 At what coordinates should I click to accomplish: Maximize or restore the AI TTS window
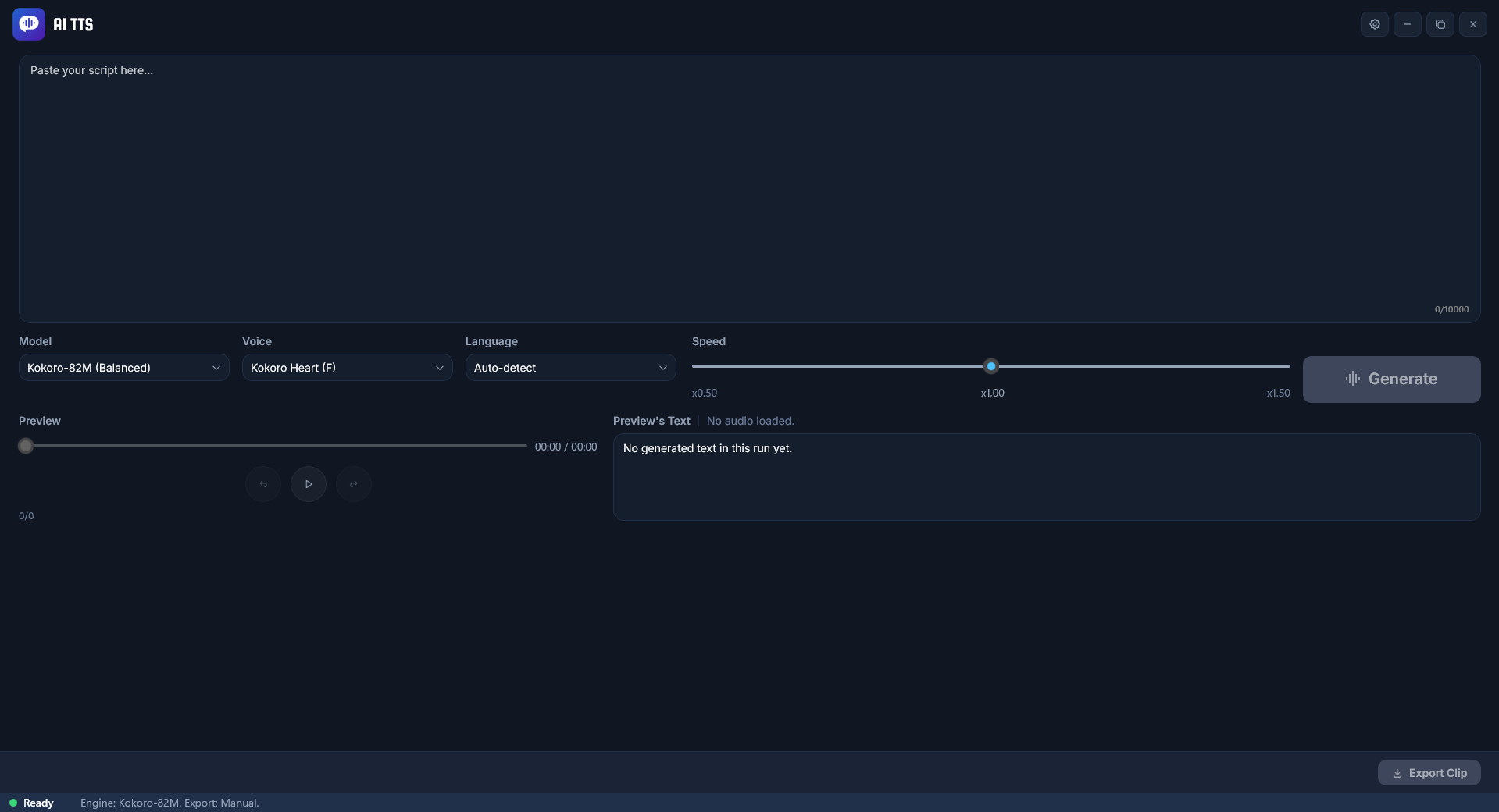[x=1440, y=24]
